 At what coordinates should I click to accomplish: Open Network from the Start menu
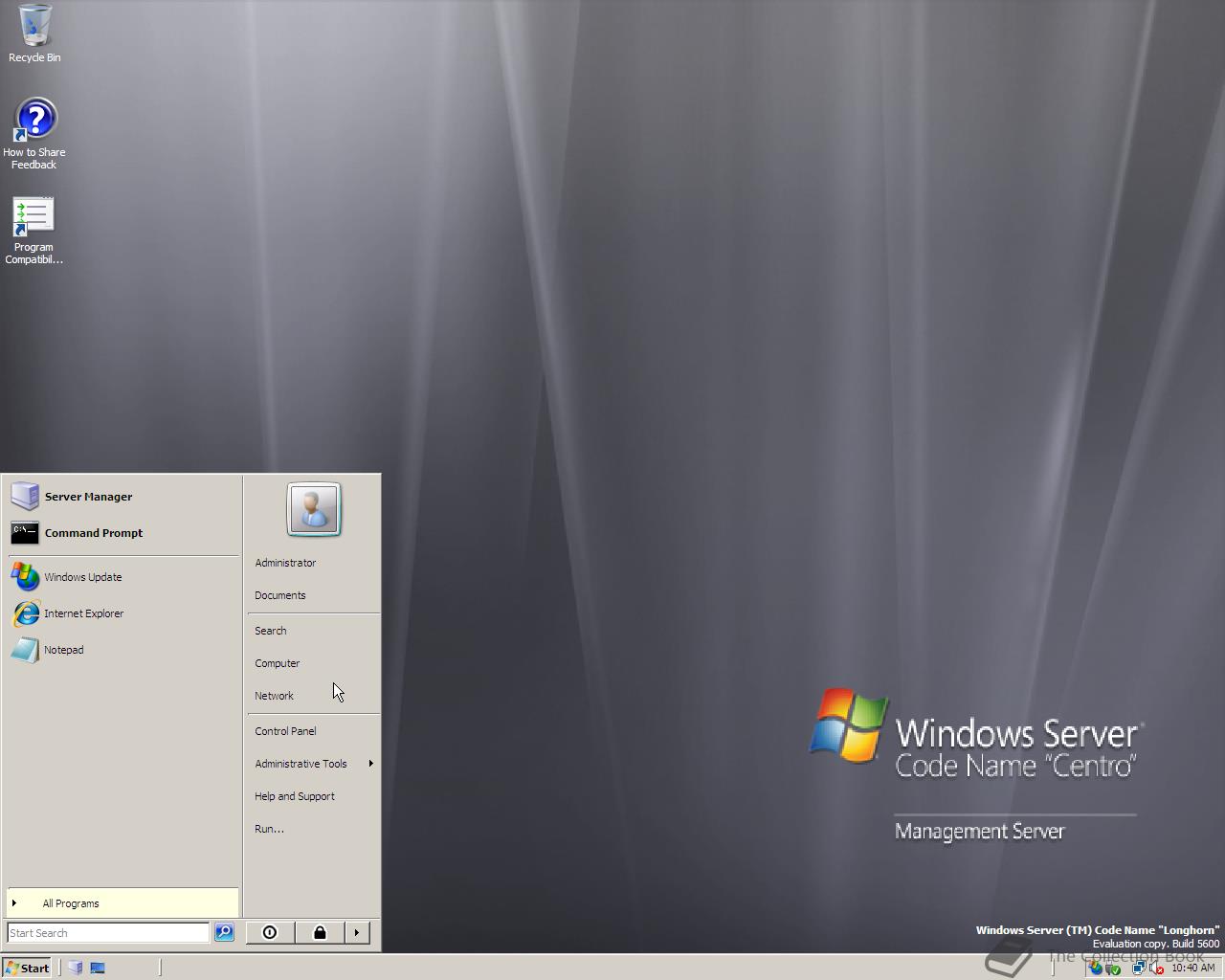coord(314,696)
